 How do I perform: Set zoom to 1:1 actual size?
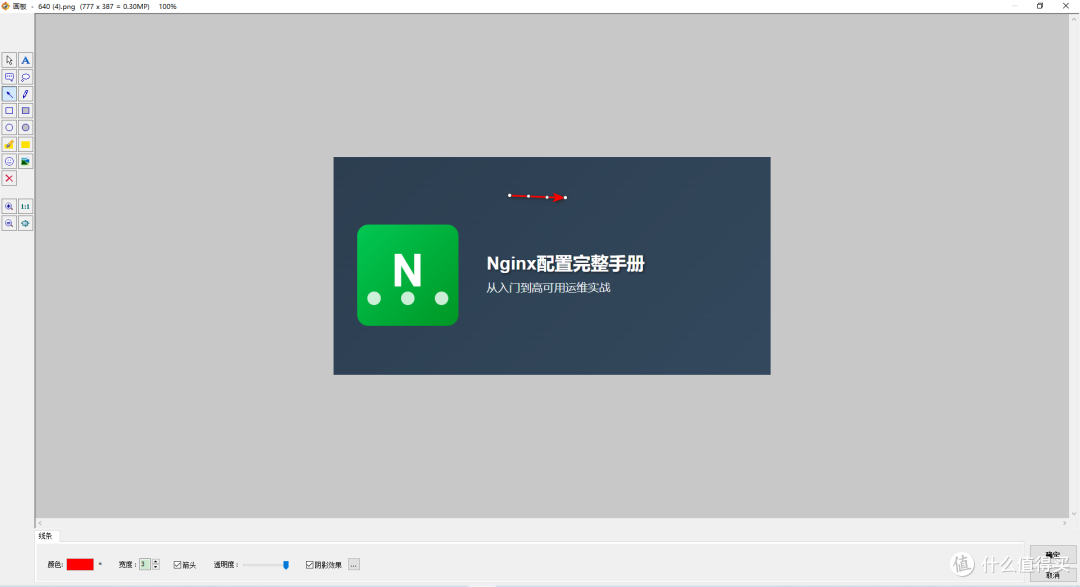coord(25,207)
